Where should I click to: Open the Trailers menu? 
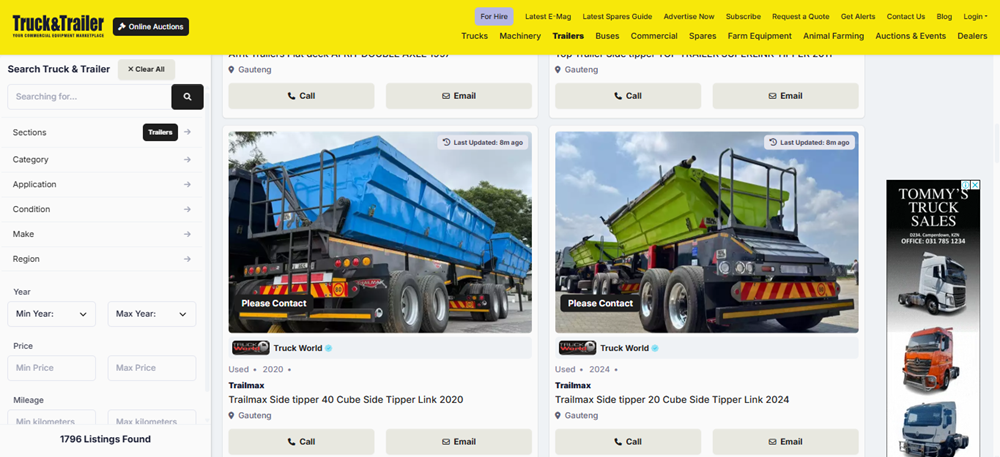pos(568,36)
